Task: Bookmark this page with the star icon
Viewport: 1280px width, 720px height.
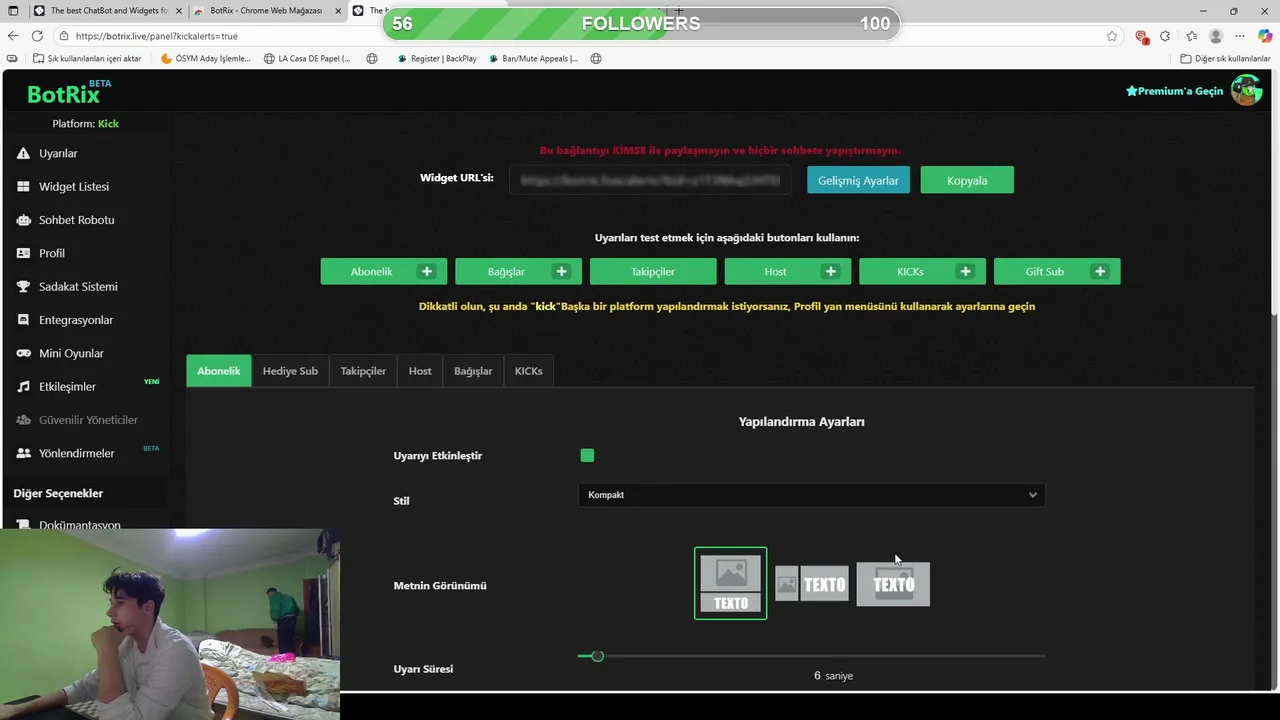Action: [x=1112, y=36]
